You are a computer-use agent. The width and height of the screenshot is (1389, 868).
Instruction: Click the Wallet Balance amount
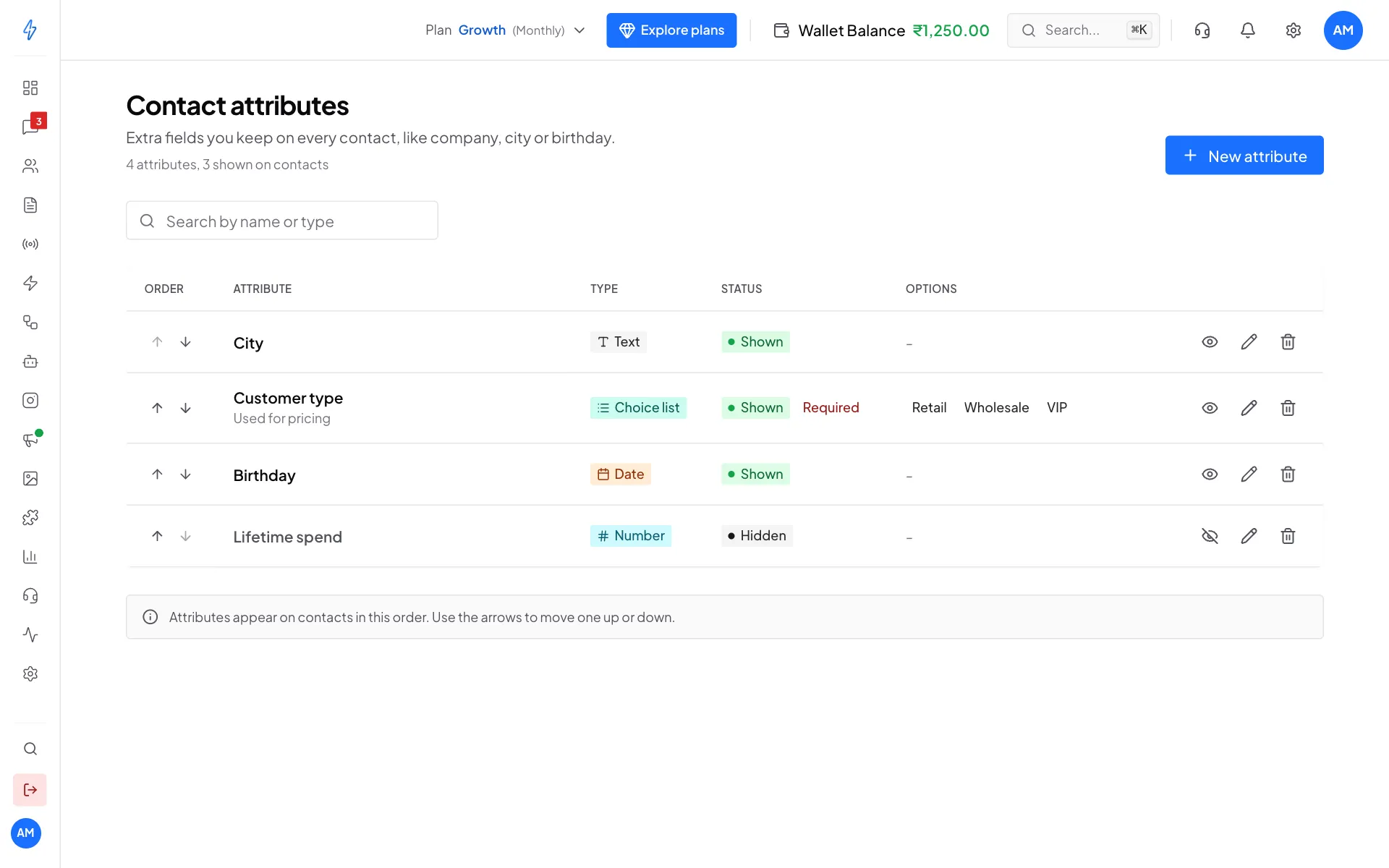point(951,30)
